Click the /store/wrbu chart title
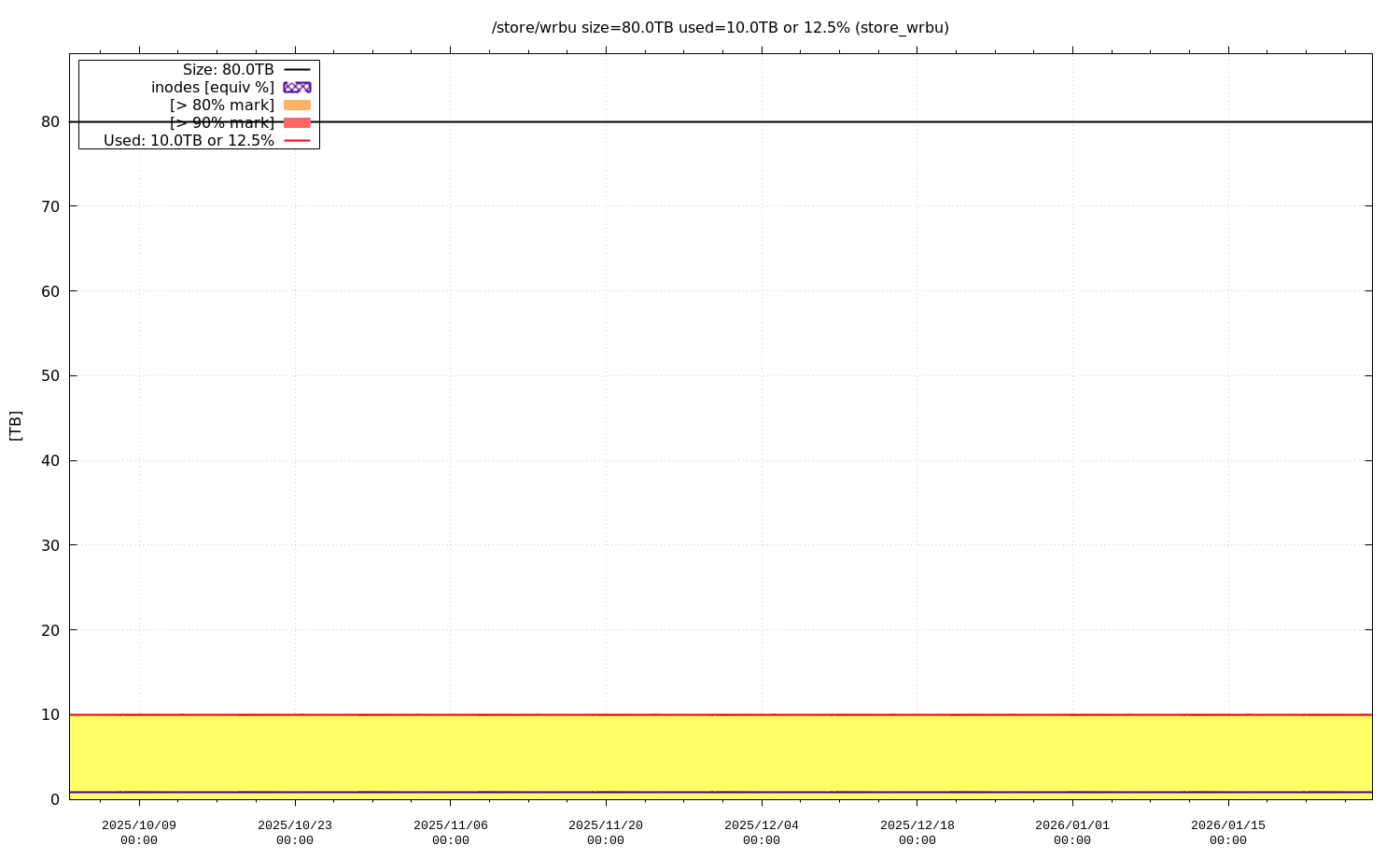Screen dimensions: 1400x859 click(x=720, y=28)
